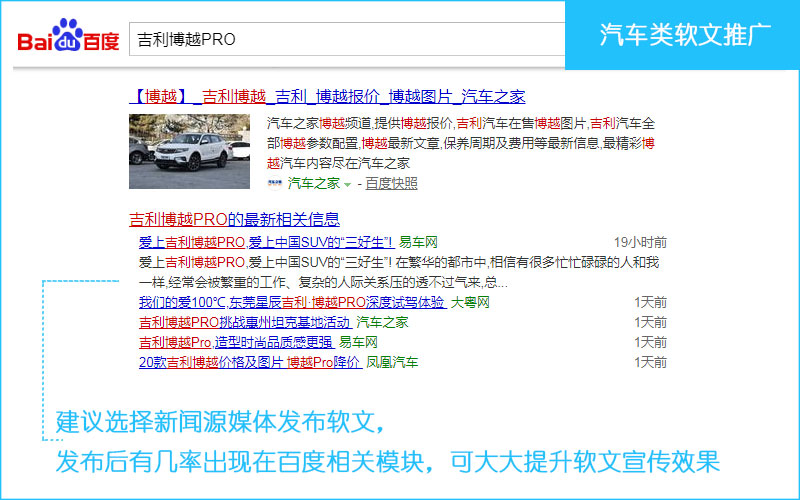This screenshot has width=800, height=500.
Task: Open 吉利博越Pro,造型时尚品质感更强 news link
Action: click(237, 342)
